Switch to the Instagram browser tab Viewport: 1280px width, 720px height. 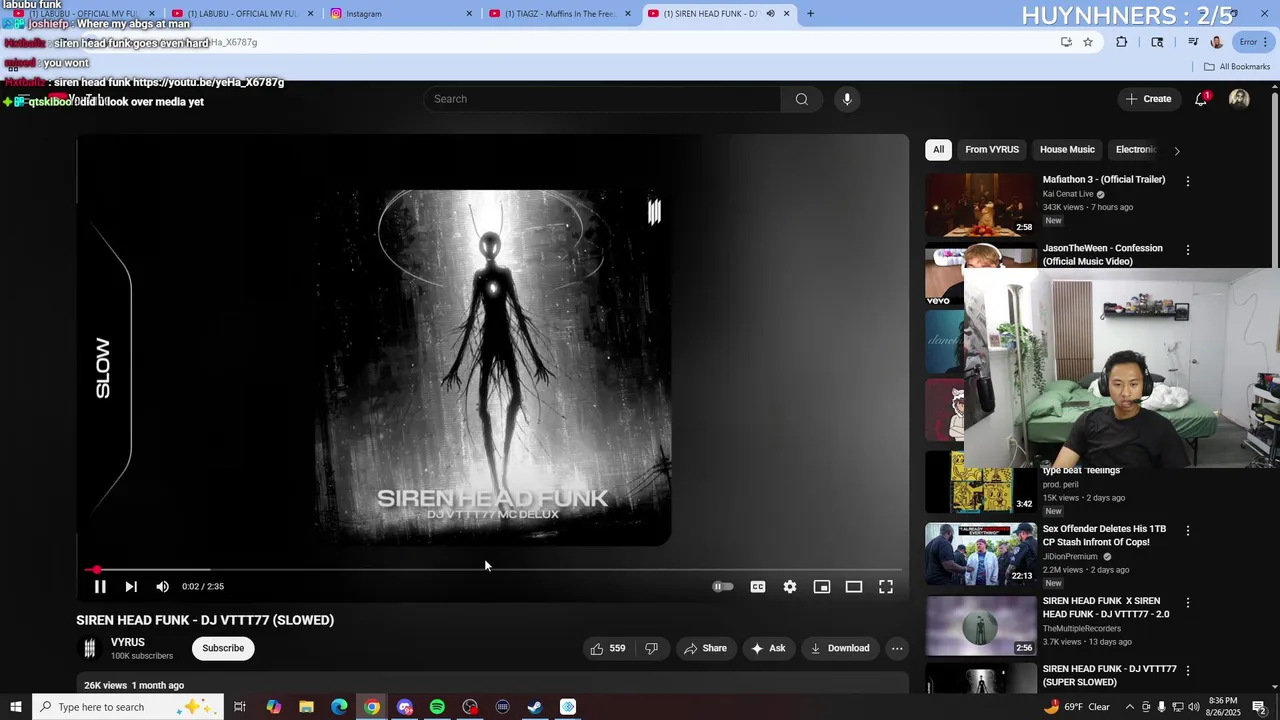[400, 13]
